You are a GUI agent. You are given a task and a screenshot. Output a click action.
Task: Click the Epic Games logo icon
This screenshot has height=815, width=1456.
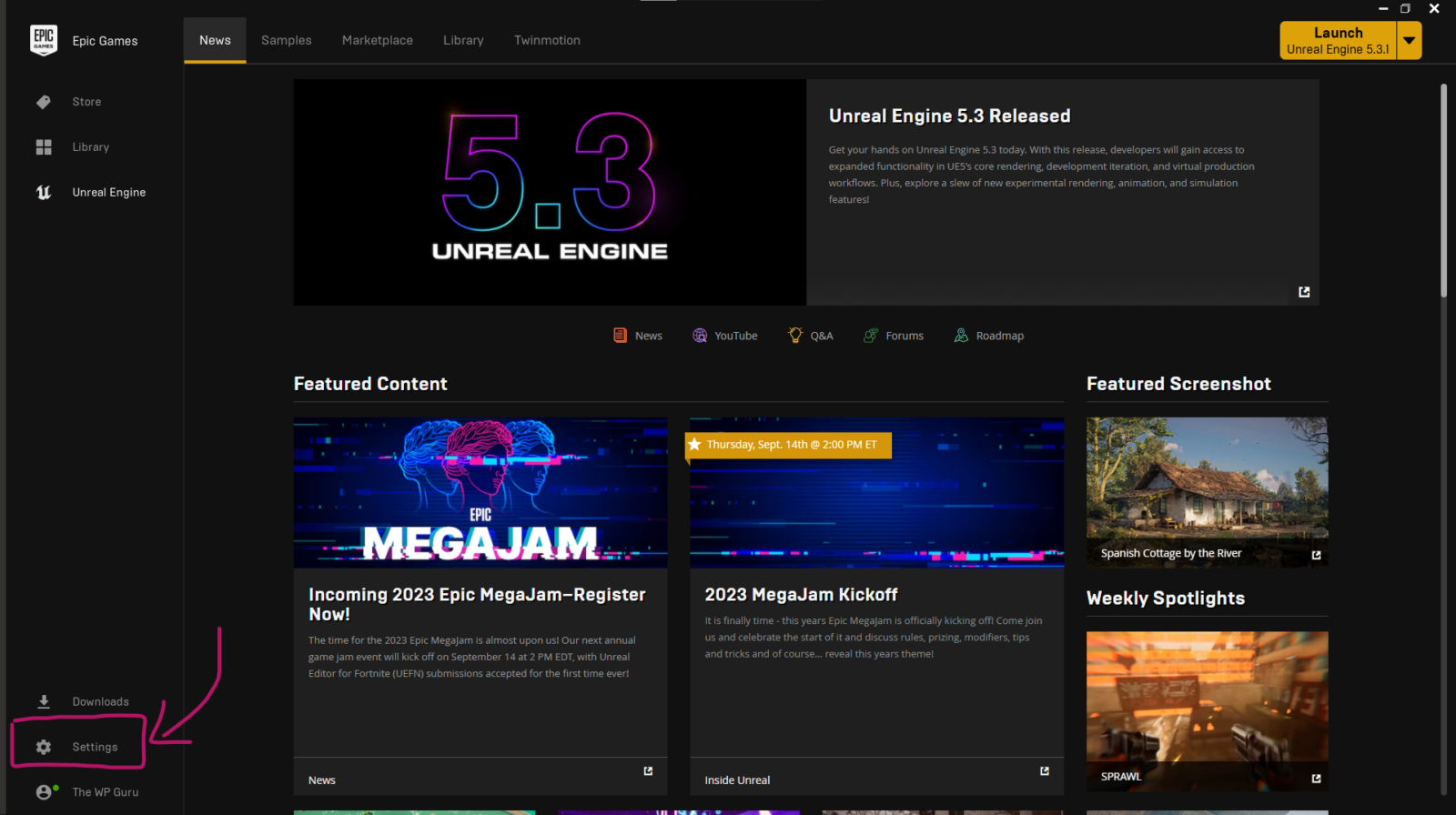point(44,40)
